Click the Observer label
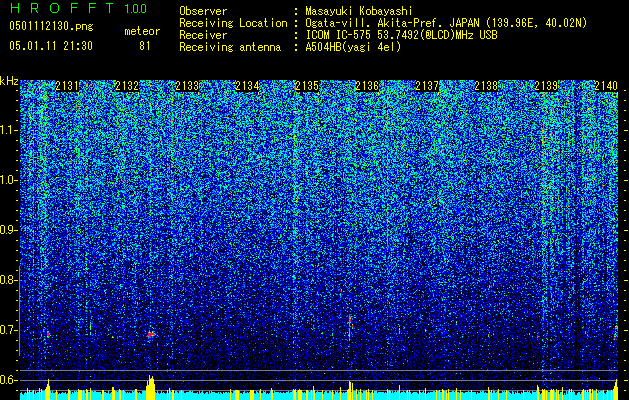This screenshot has width=629, height=400. coord(203,11)
